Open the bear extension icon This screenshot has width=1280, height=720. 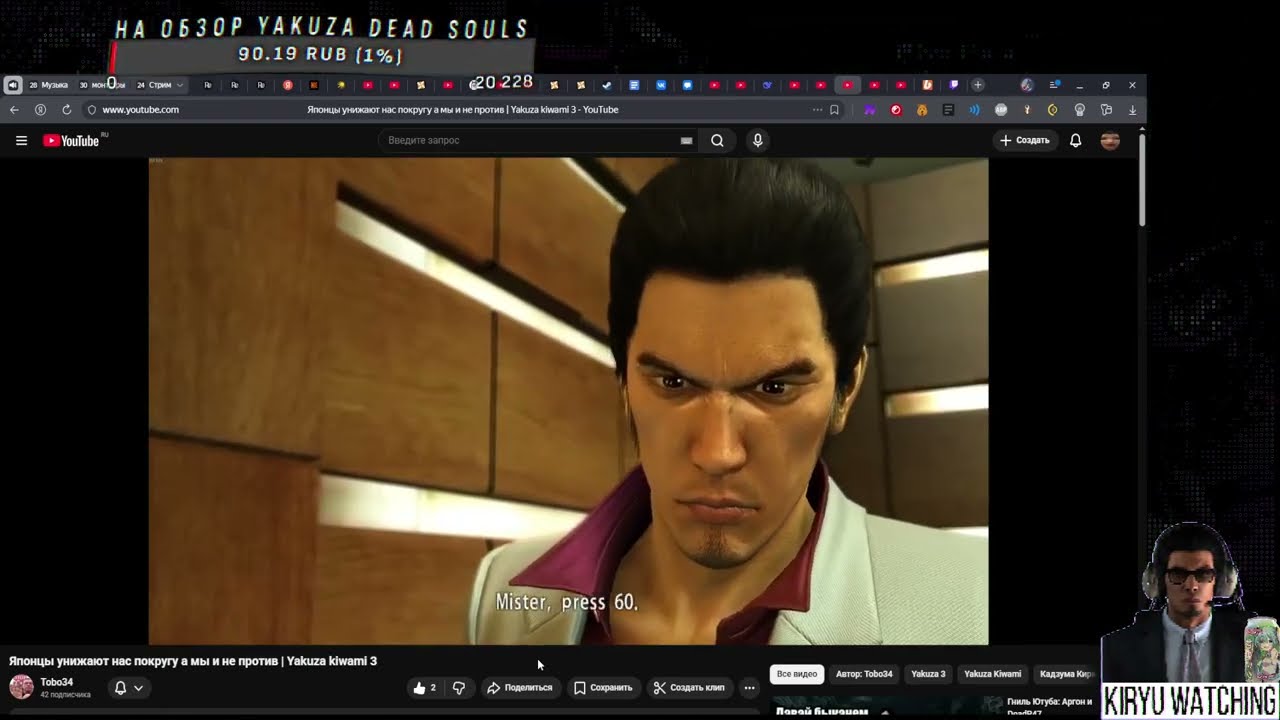pyautogui.click(x=922, y=110)
